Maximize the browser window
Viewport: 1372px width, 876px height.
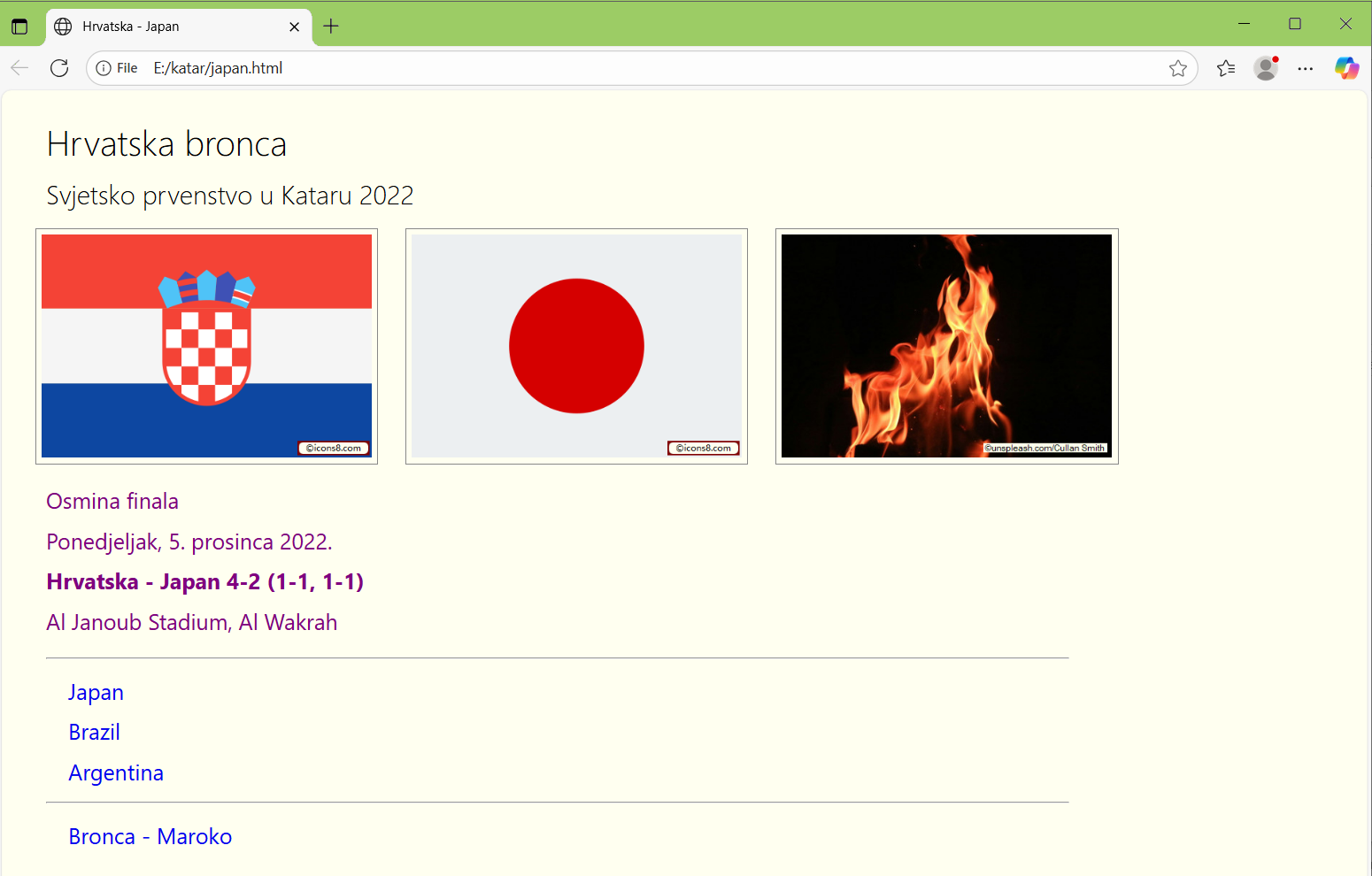1295,24
